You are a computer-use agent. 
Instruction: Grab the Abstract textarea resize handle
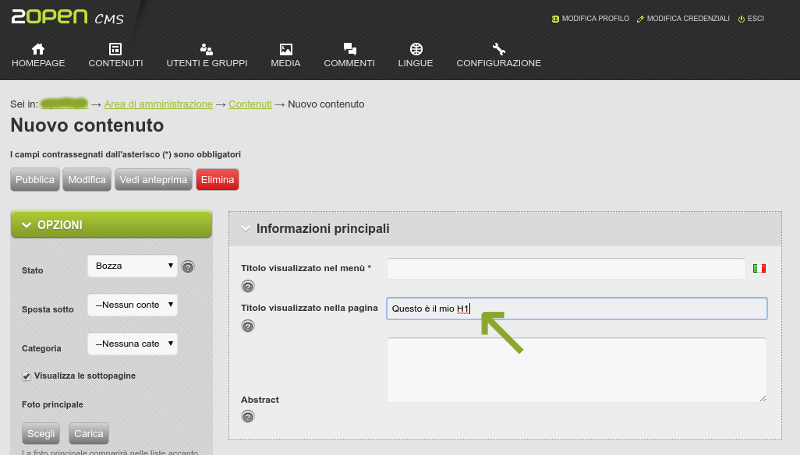click(763, 398)
